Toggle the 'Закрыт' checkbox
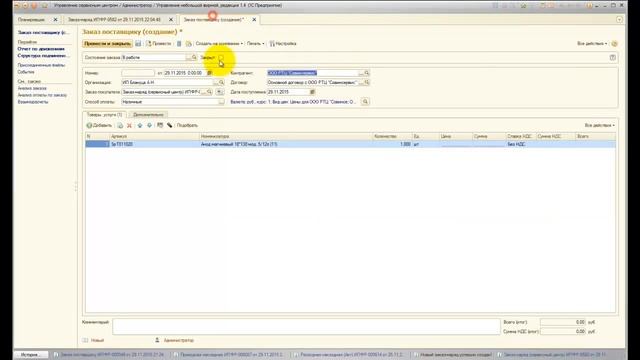Screen dimensions: 640x360 pos(221,58)
